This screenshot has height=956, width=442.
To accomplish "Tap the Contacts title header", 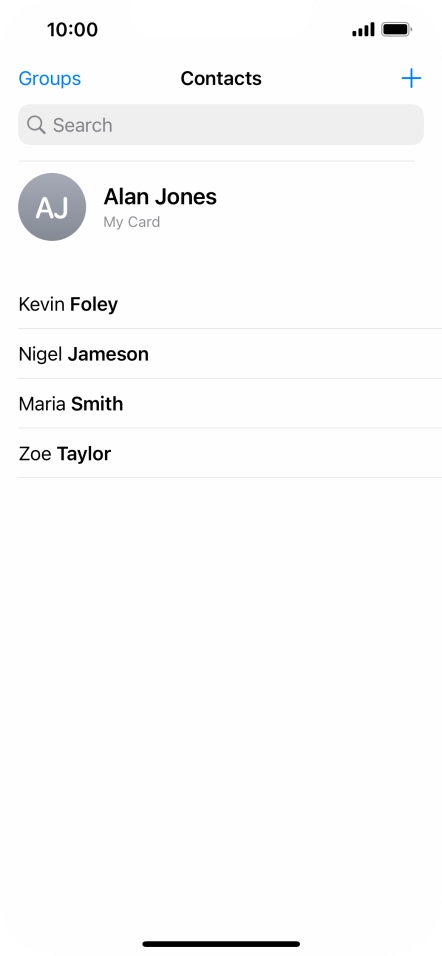I will (x=221, y=78).
